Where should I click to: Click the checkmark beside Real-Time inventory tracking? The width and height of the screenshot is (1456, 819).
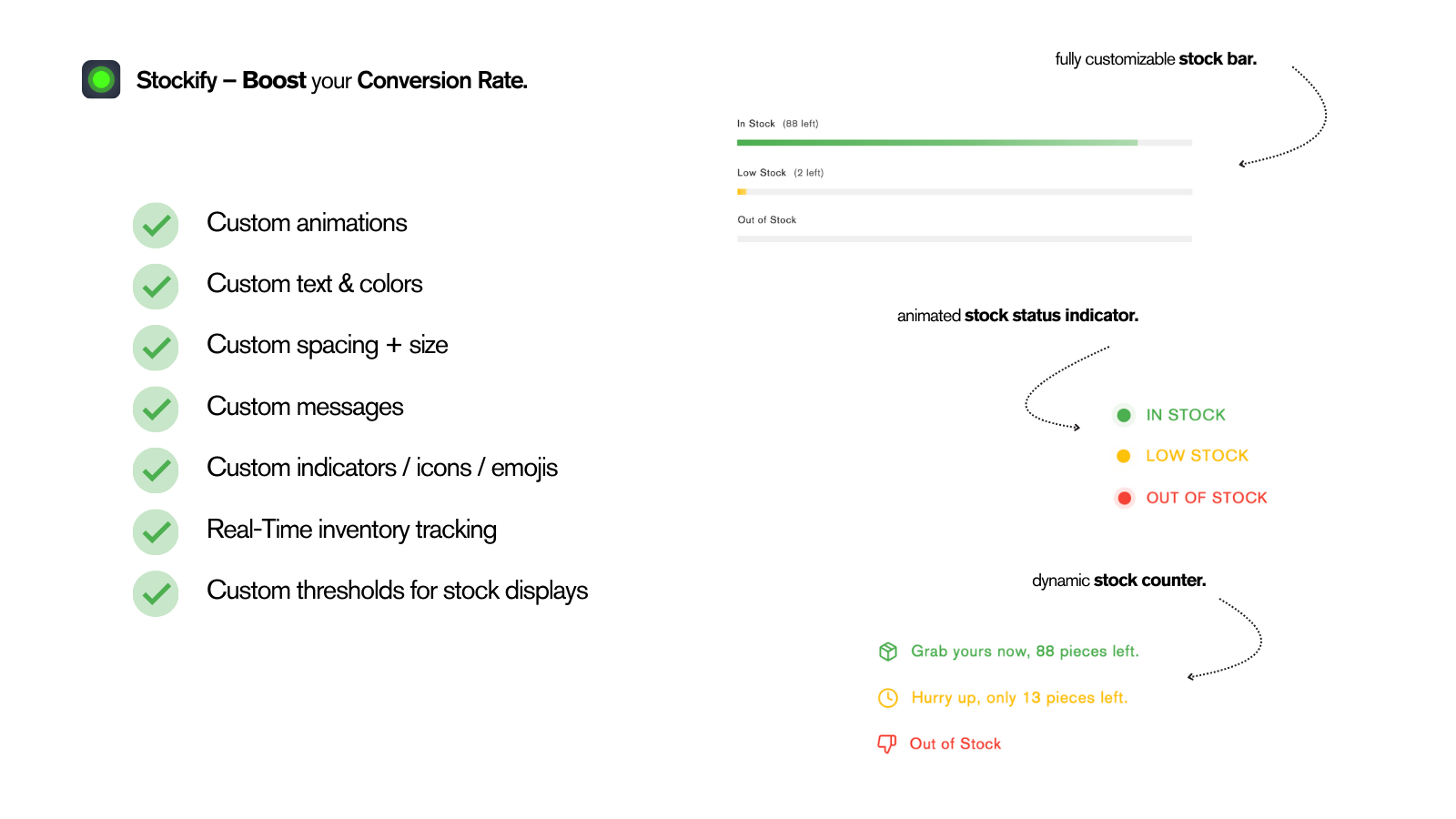coord(156,532)
